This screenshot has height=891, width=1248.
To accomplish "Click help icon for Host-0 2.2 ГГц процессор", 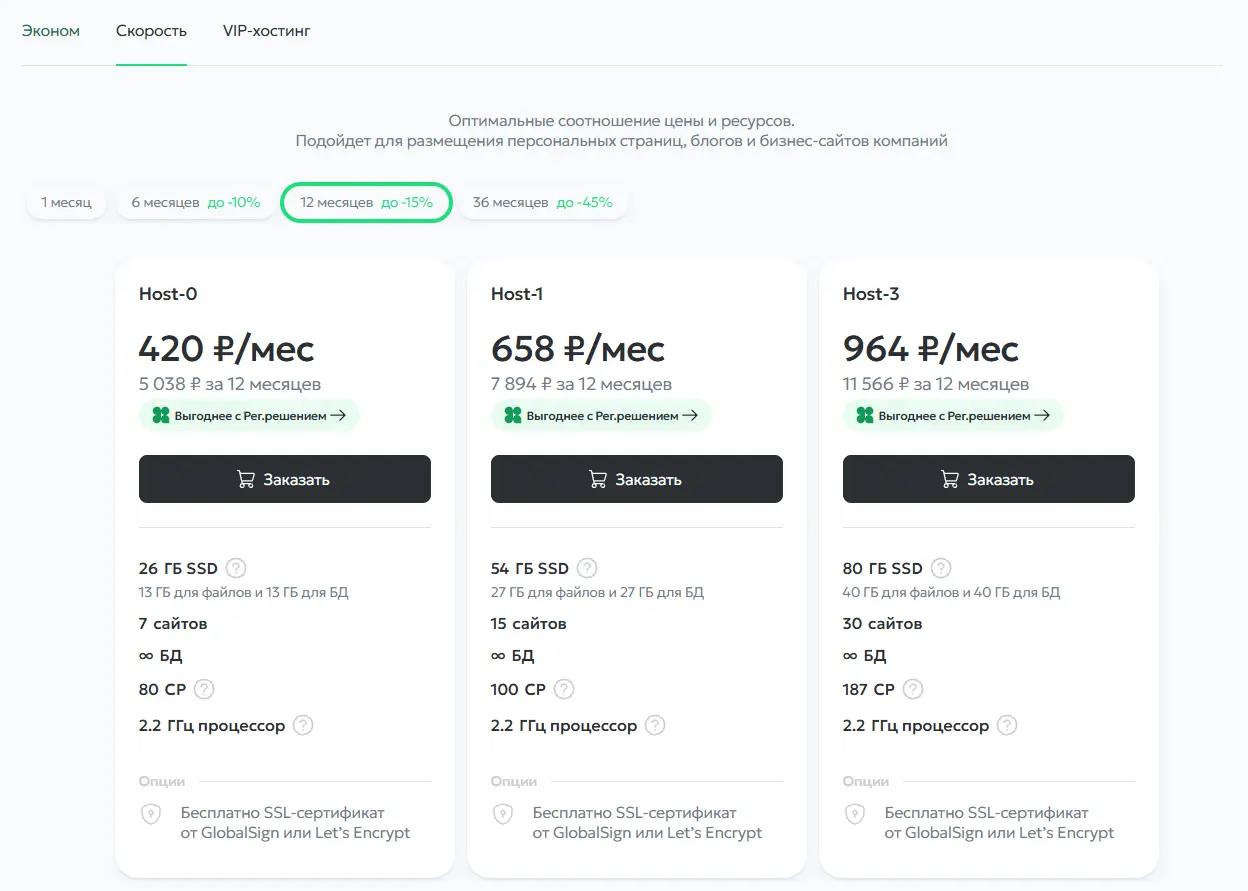I will [x=303, y=725].
